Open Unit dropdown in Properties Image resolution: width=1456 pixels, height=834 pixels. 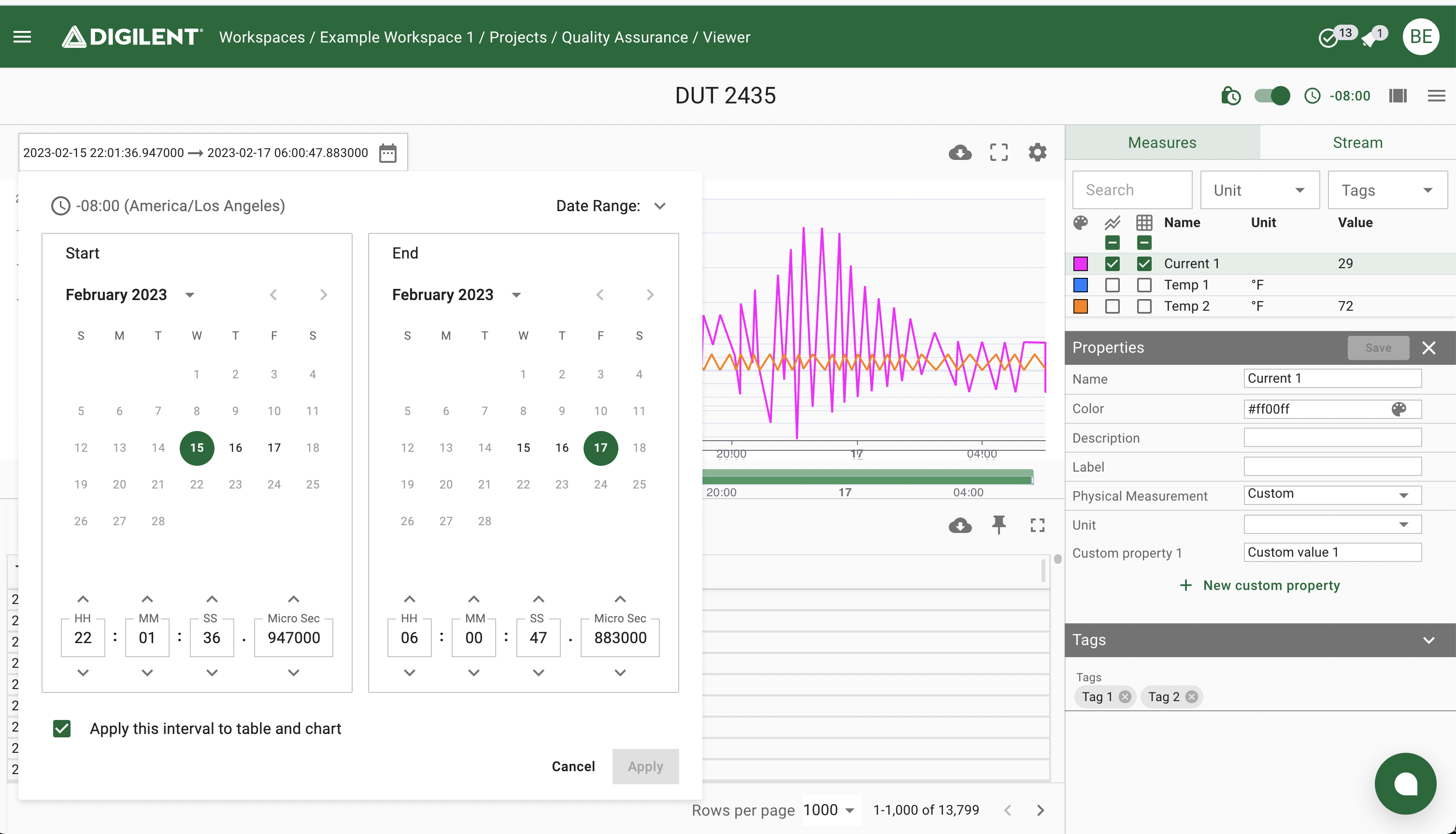point(1332,525)
